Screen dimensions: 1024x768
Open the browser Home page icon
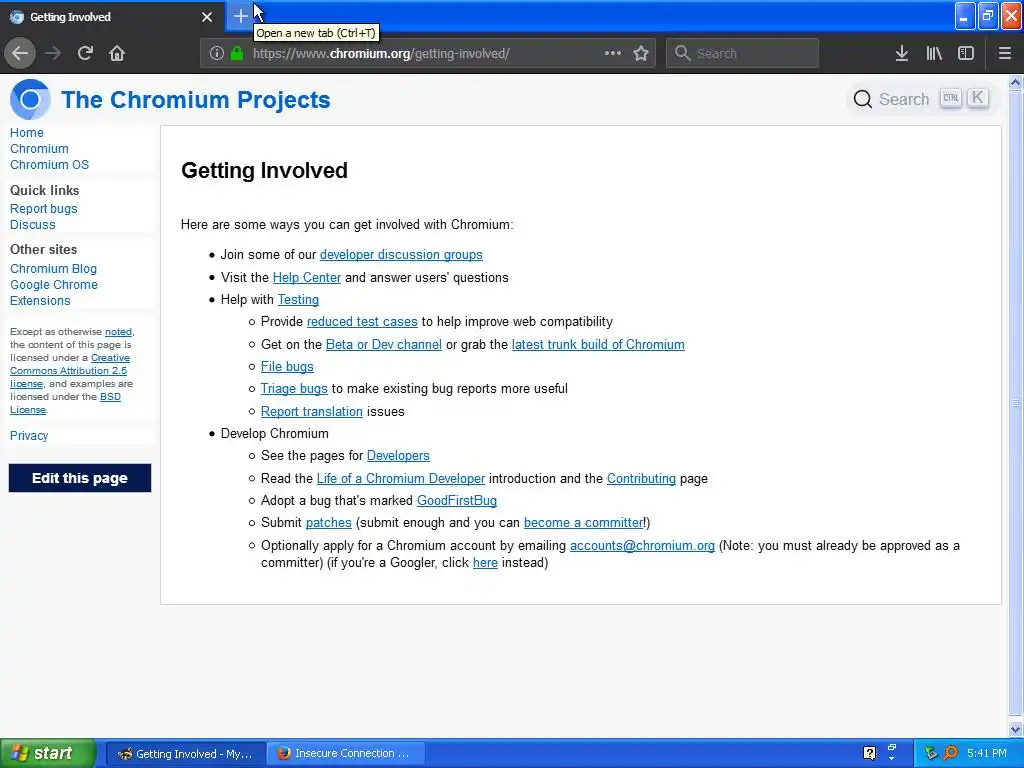tap(117, 53)
